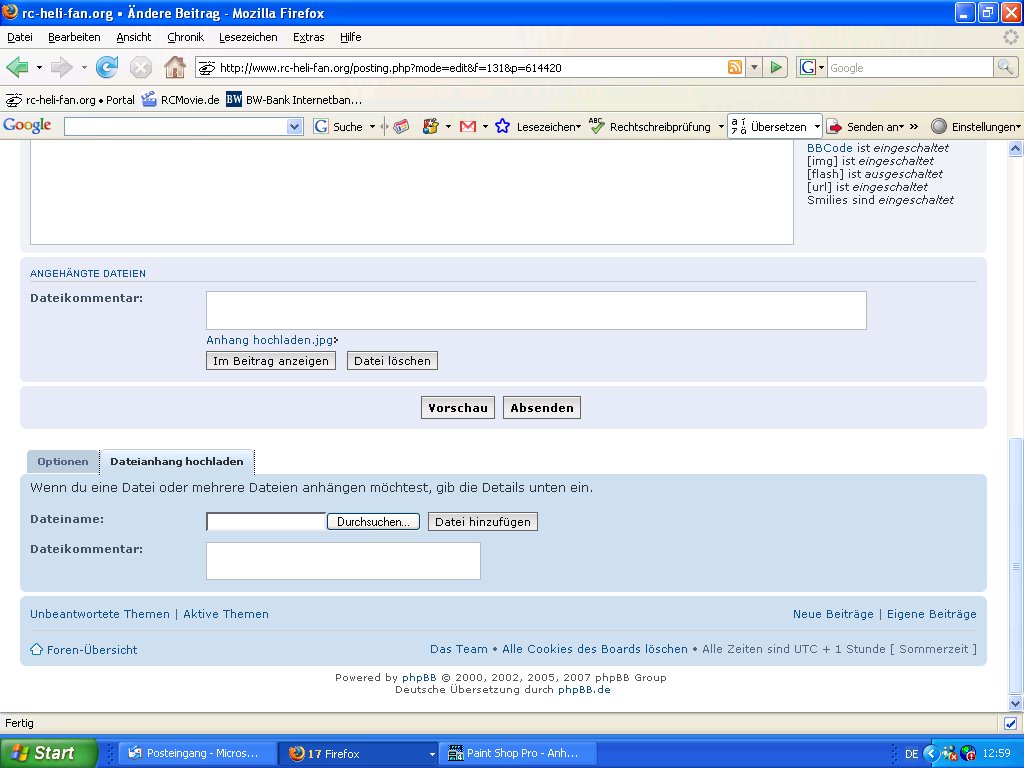Open the RCMovie.de bookmark

pyautogui.click(x=181, y=100)
